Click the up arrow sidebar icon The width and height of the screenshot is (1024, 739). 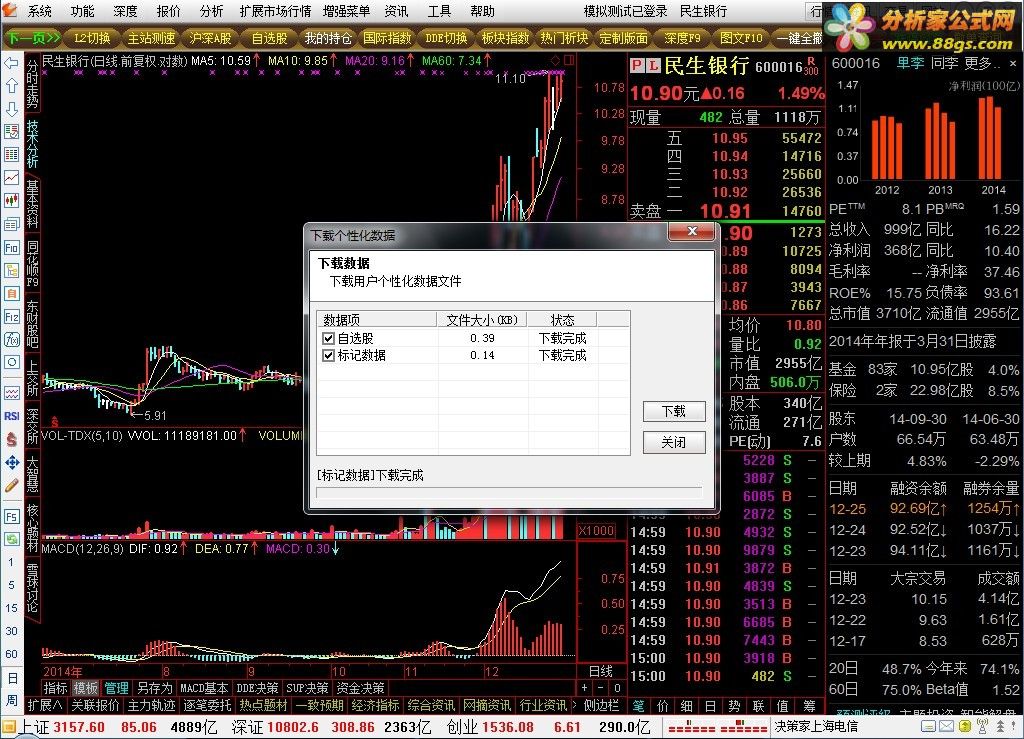click(11, 86)
